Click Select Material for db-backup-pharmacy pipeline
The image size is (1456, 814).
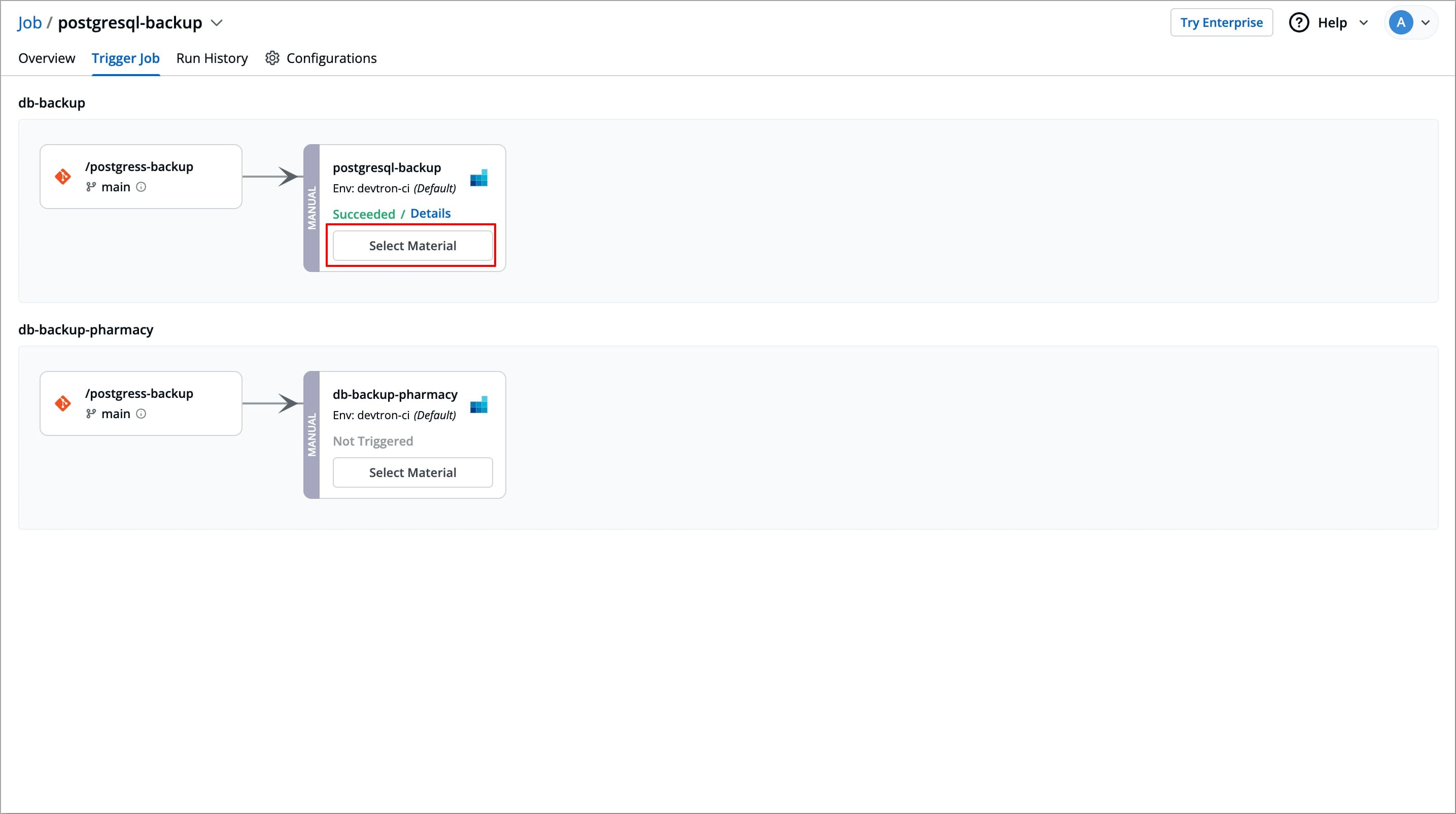412,472
